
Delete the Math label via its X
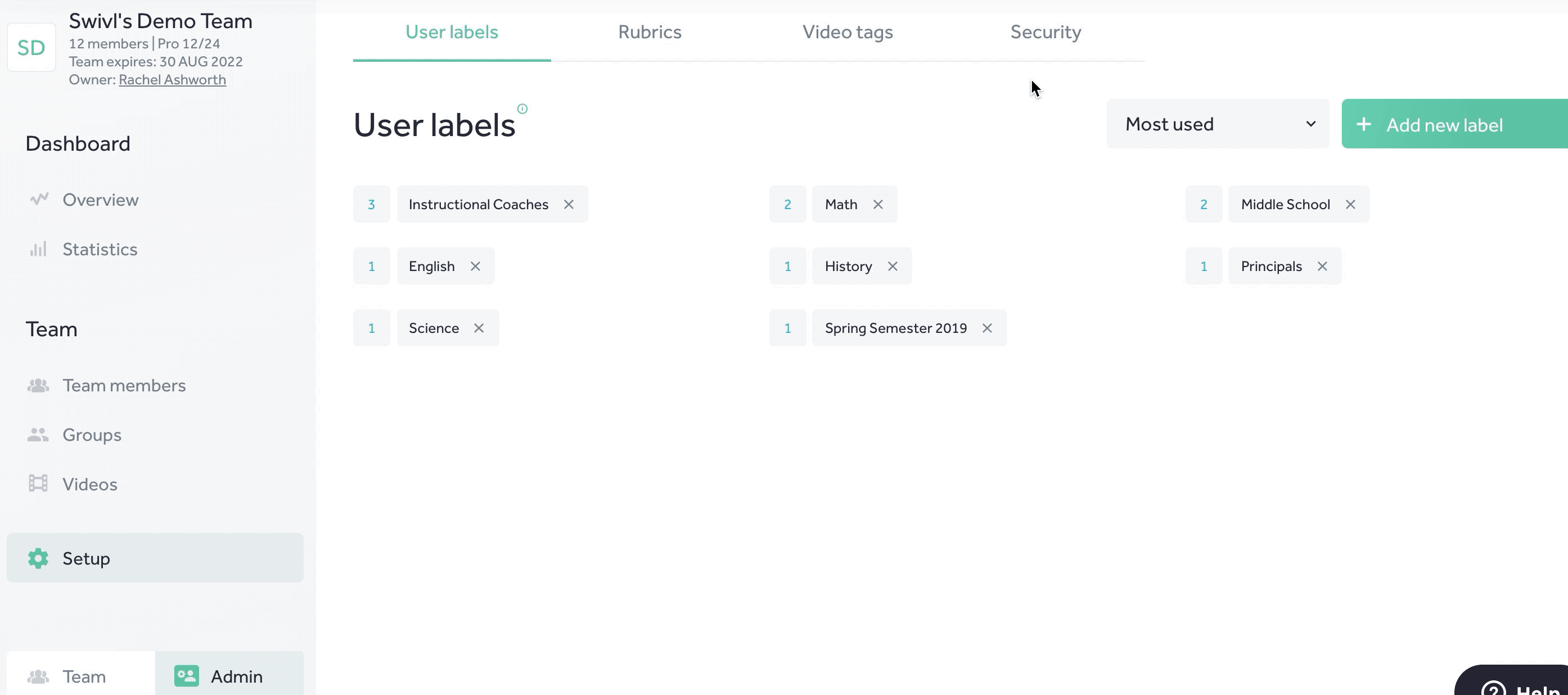tap(878, 205)
